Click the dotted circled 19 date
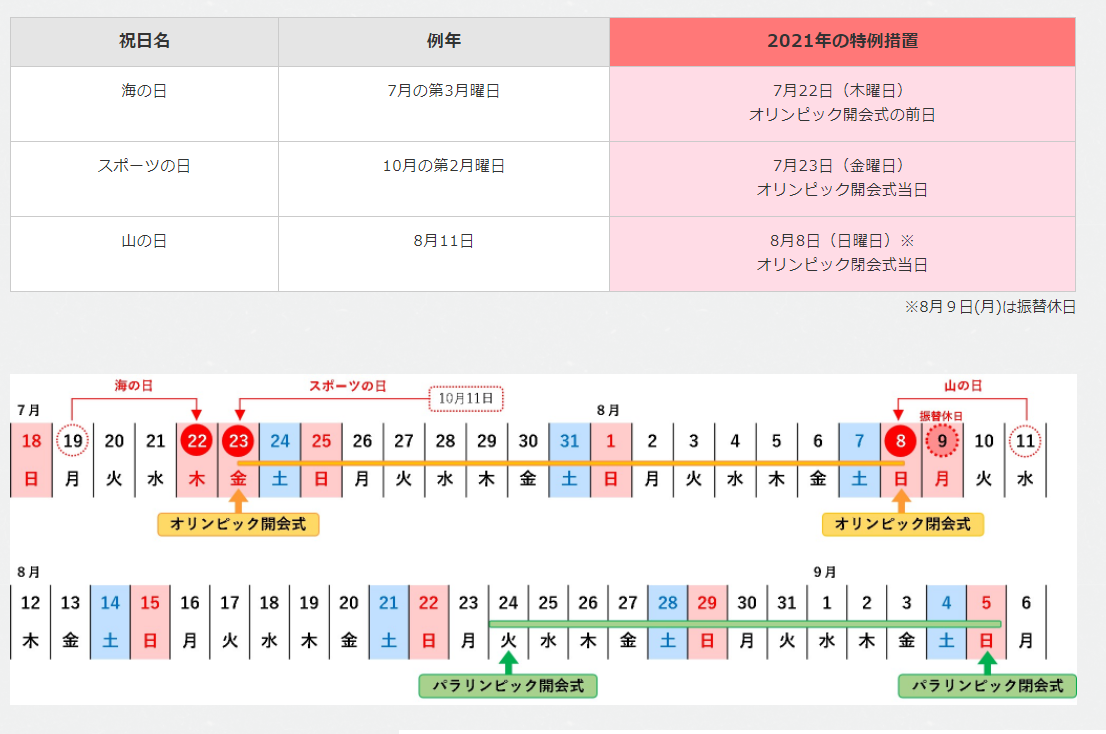The height and width of the screenshot is (734, 1106). (73, 441)
